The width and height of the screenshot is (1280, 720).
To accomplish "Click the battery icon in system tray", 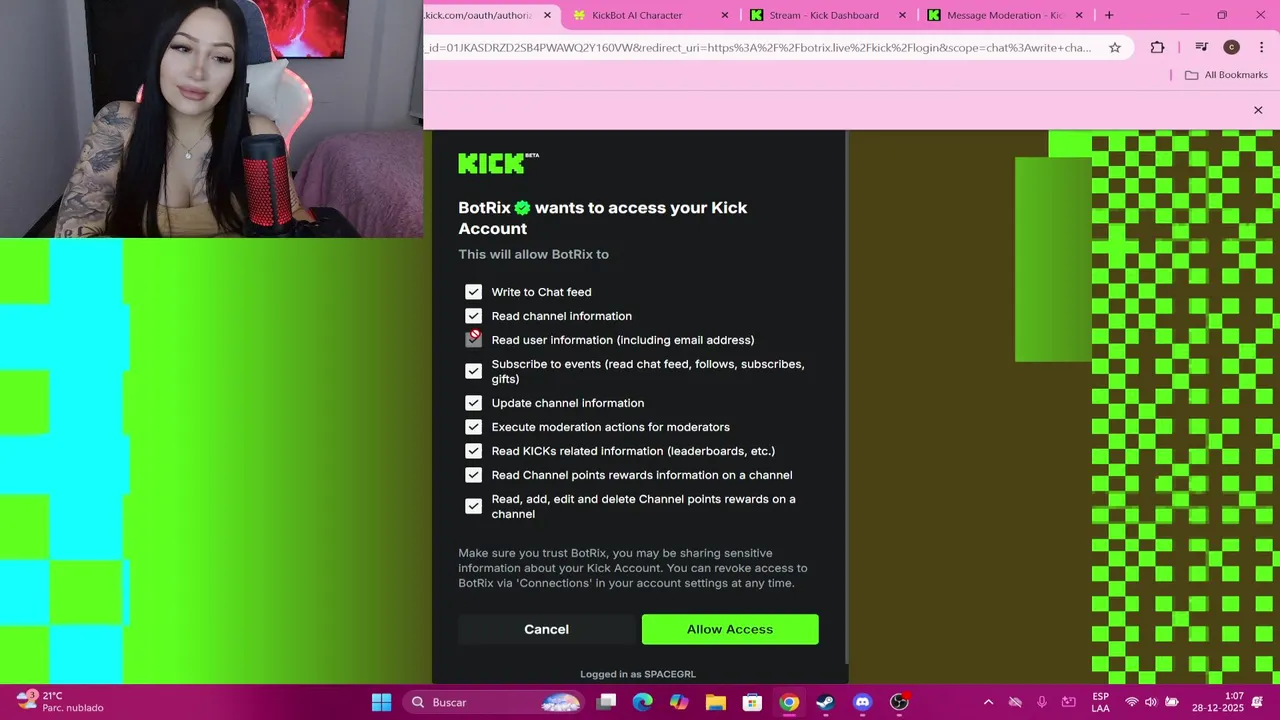I will (x=1172, y=702).
